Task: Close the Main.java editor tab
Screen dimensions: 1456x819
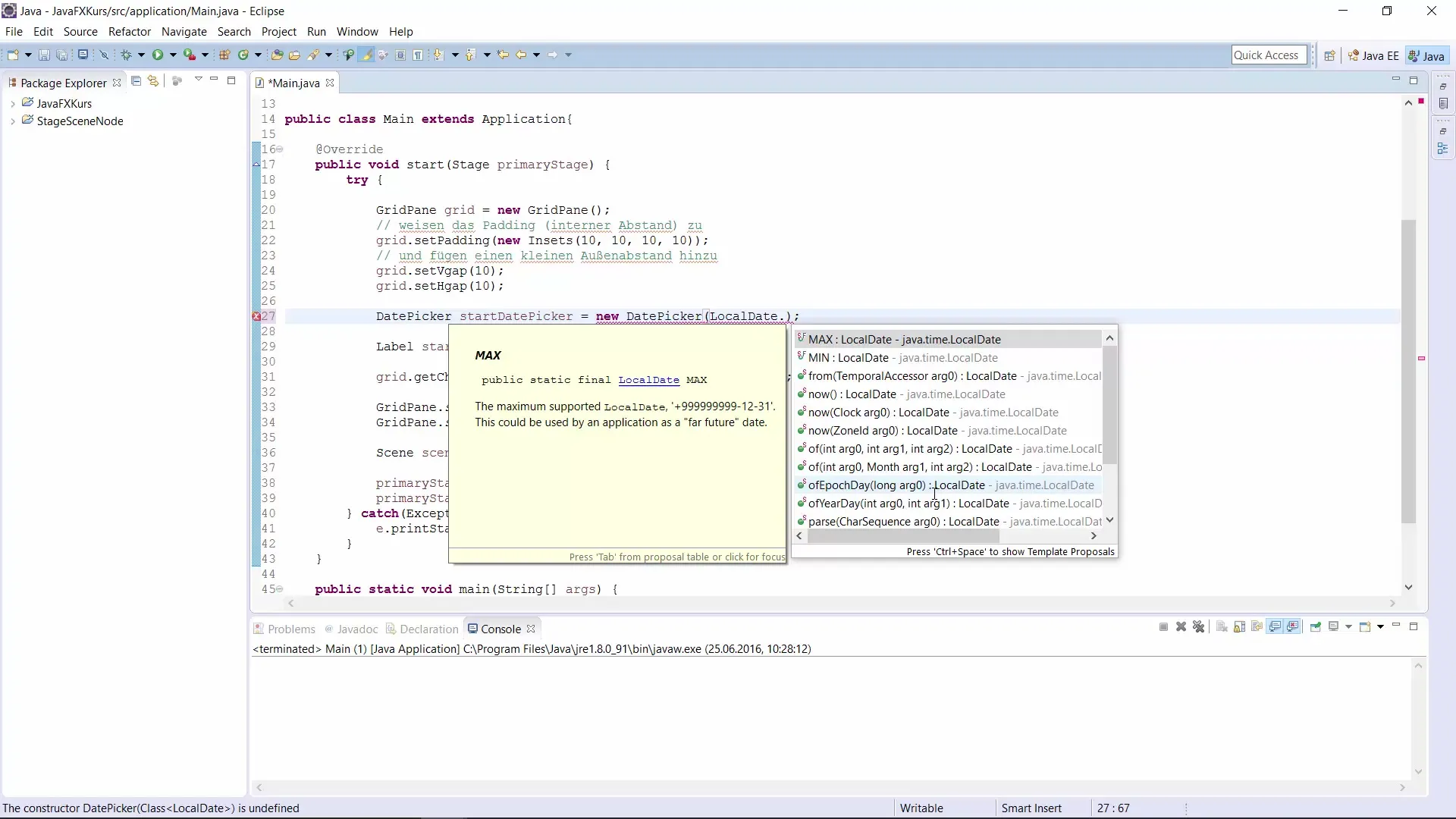Action: pos(330,83)
